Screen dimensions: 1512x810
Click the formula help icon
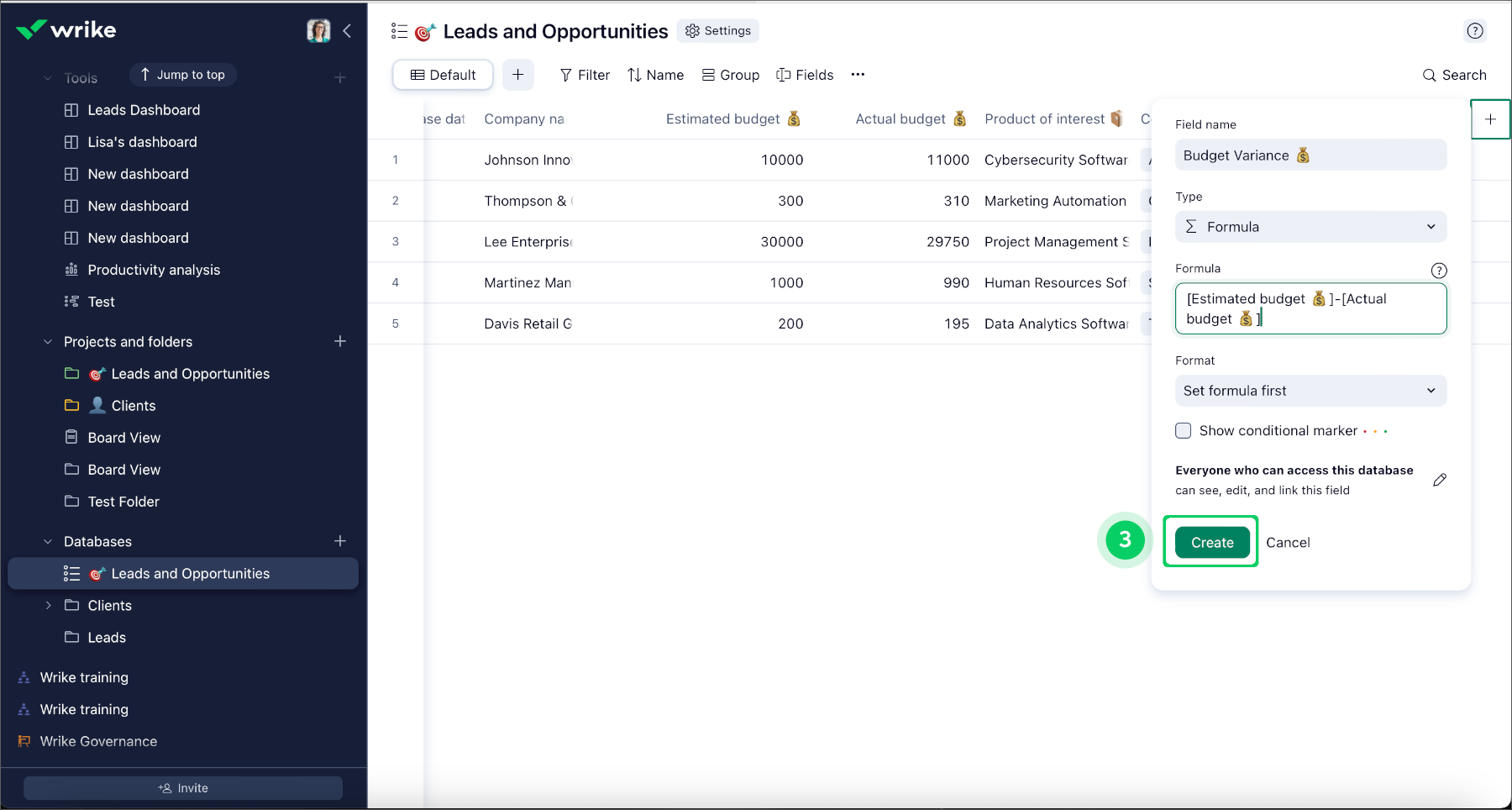tap(1438, 271)
